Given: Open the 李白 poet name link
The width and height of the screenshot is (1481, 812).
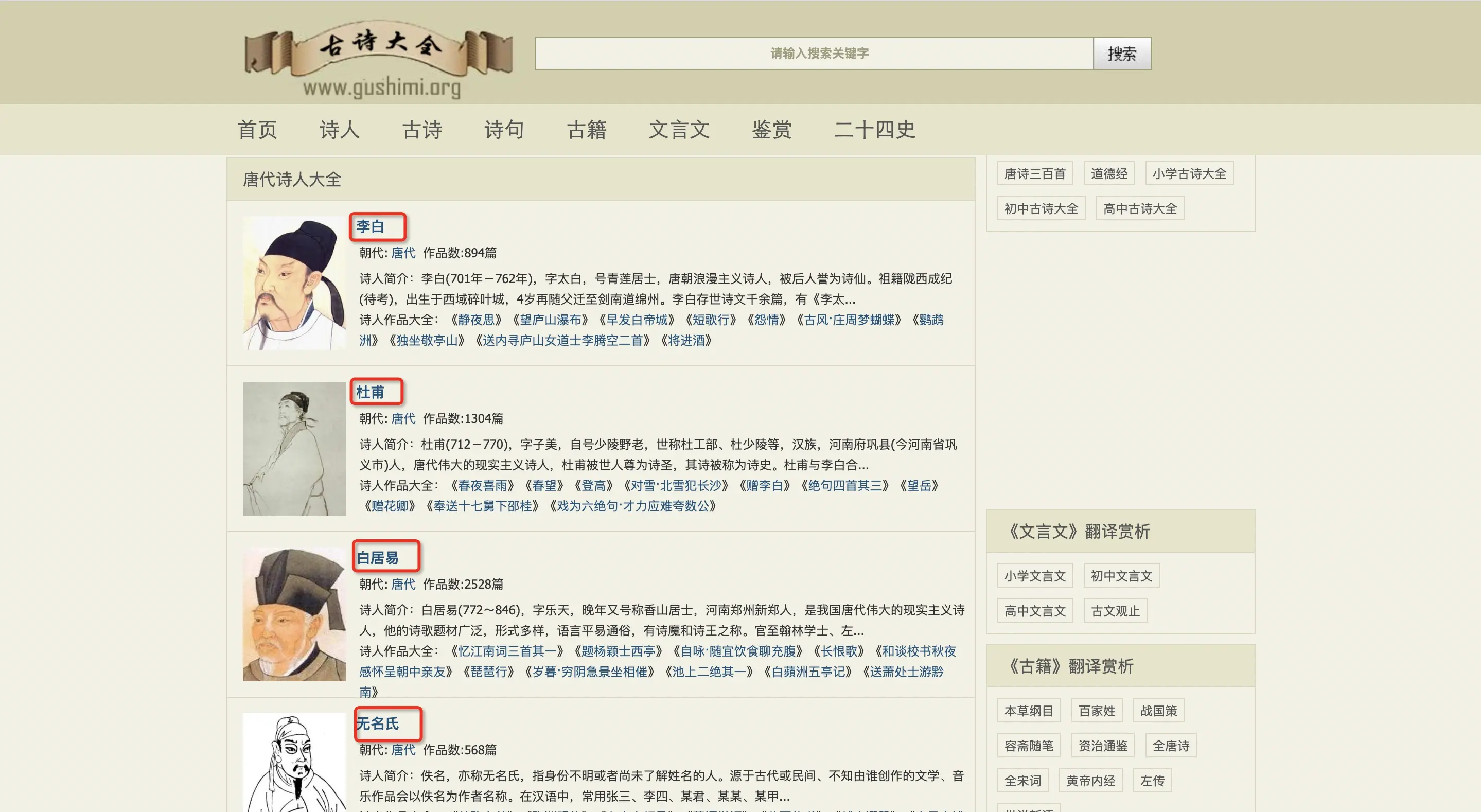Looking at the screenshot, I should (x=371, y=226).
